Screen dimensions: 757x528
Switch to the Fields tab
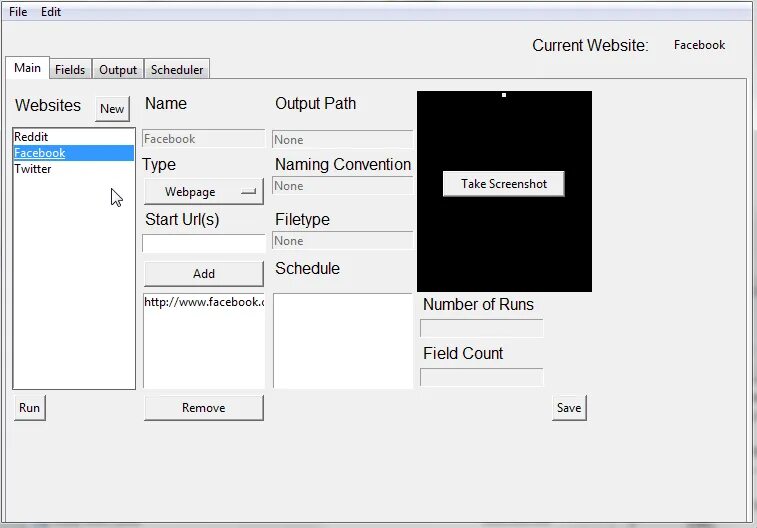point(70,69)
